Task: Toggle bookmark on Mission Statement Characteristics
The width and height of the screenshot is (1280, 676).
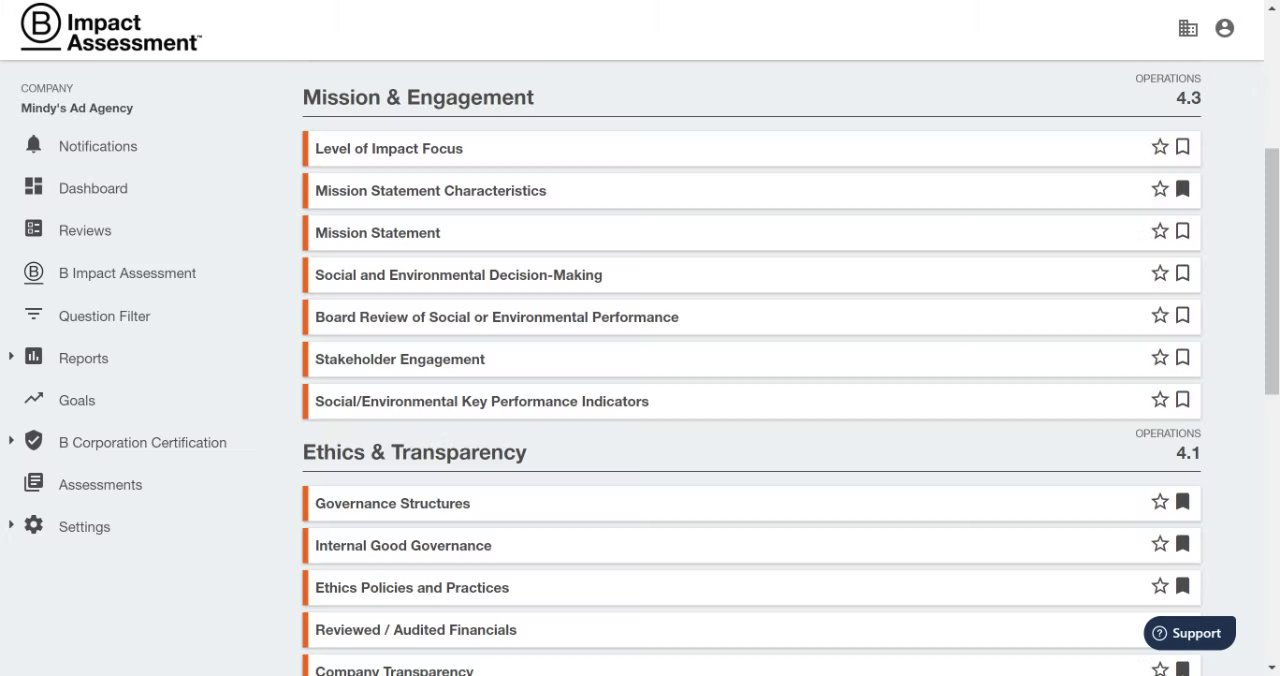Action: (x=1182, y=189)
